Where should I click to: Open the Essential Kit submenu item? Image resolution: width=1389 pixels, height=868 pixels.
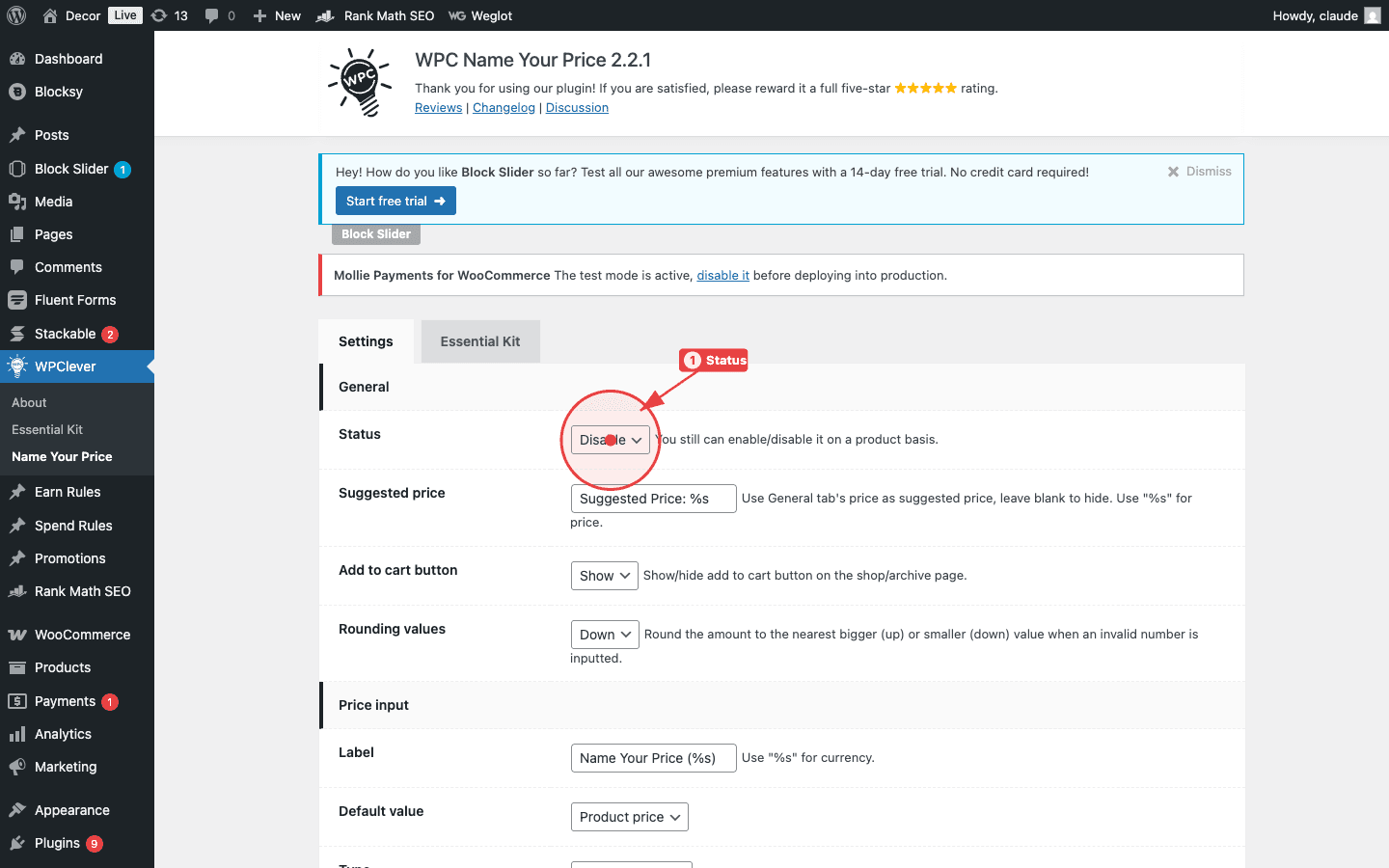point(47,429)
